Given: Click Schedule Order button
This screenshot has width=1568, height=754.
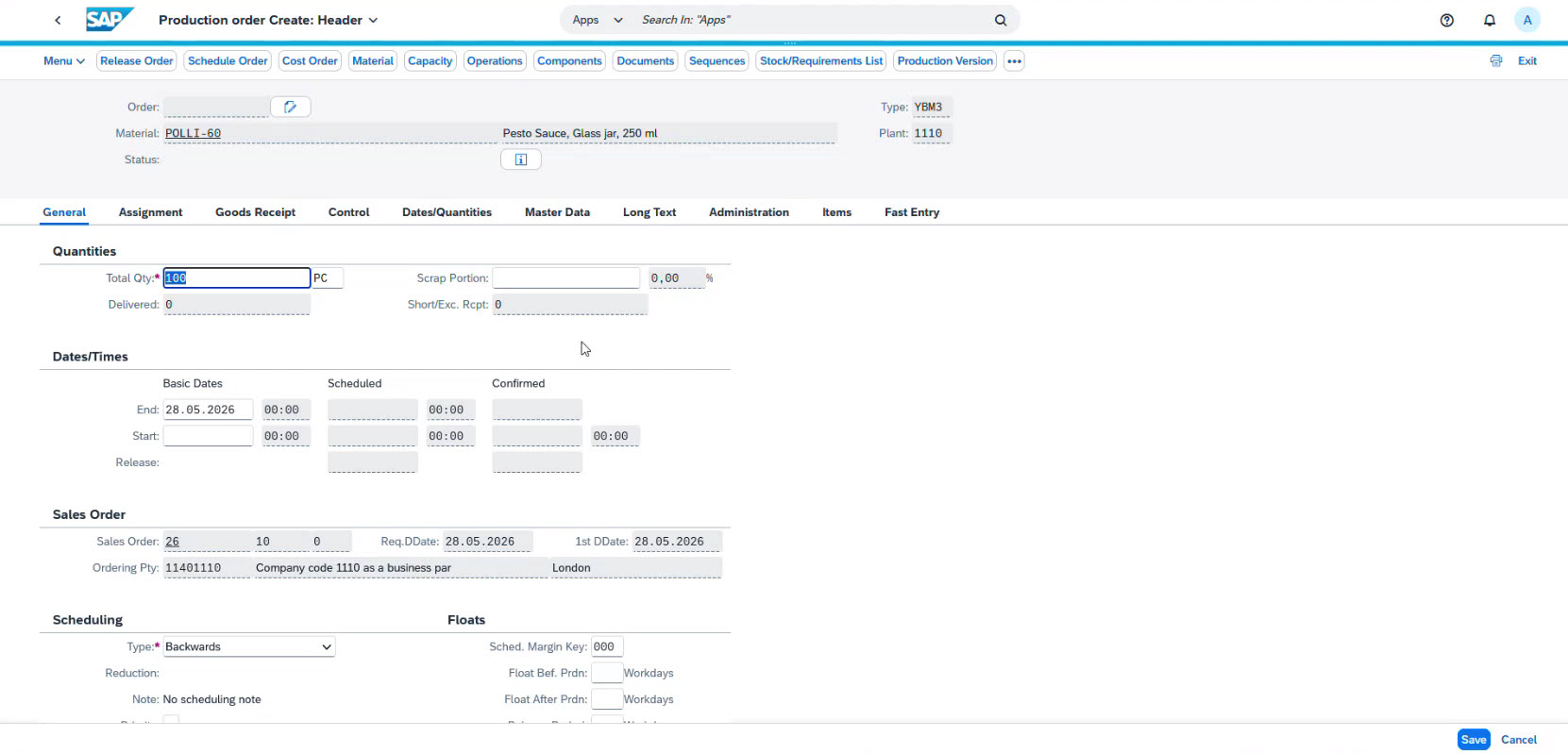Looking at the screenshot, I should click(x=228, y=61).
